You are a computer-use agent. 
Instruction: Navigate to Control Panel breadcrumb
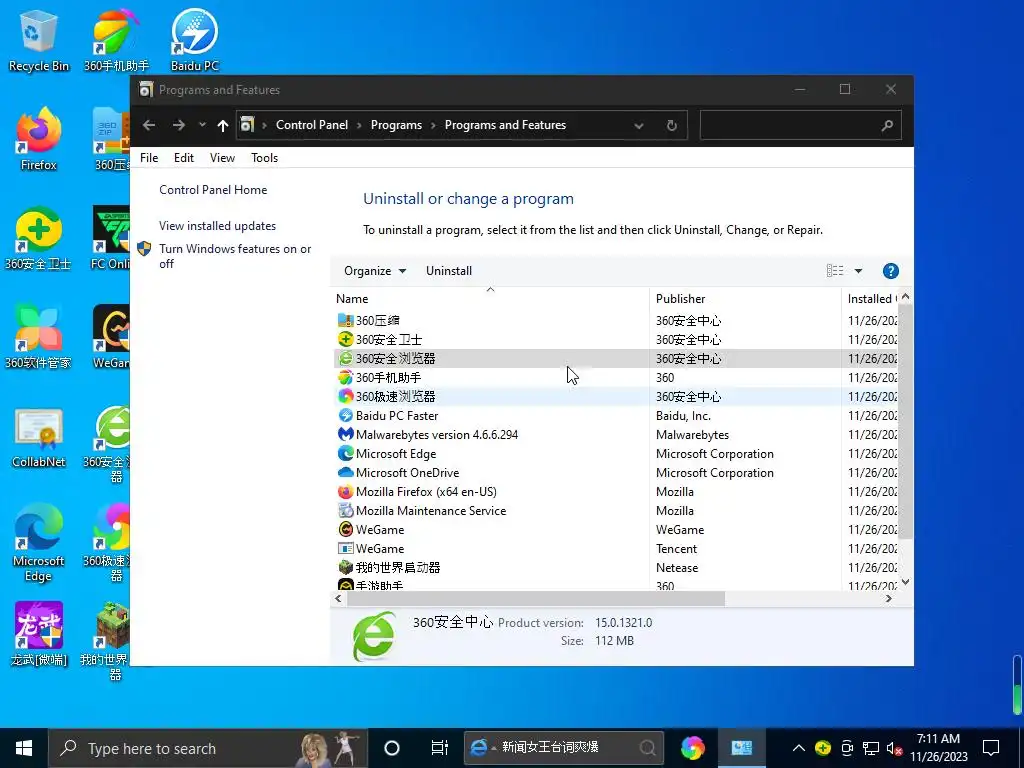[312, 125]
